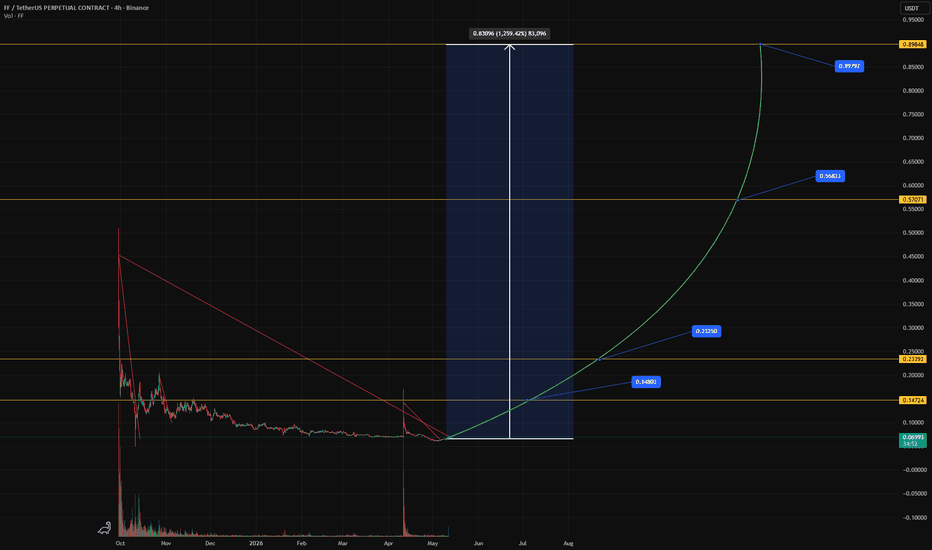The image size is (932, 550).
Task: Click the 0.20000 price axis value
Action: pos(913,375)
